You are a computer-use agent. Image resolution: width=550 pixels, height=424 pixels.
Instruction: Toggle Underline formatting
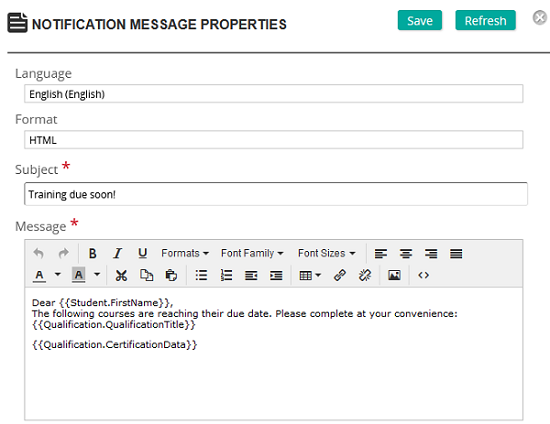[x=142, y=253]
